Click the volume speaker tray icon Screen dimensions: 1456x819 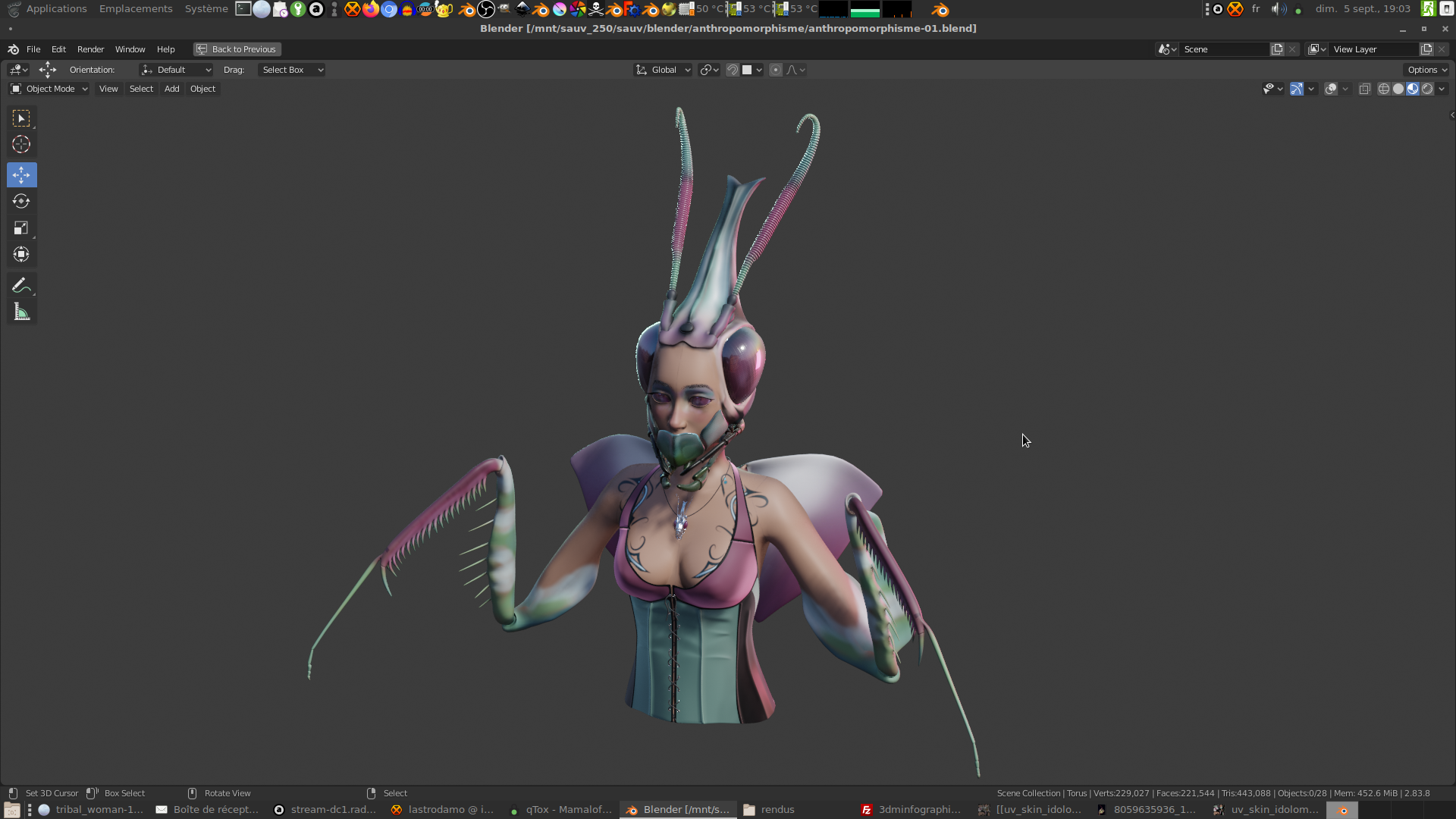(1279, 9)
